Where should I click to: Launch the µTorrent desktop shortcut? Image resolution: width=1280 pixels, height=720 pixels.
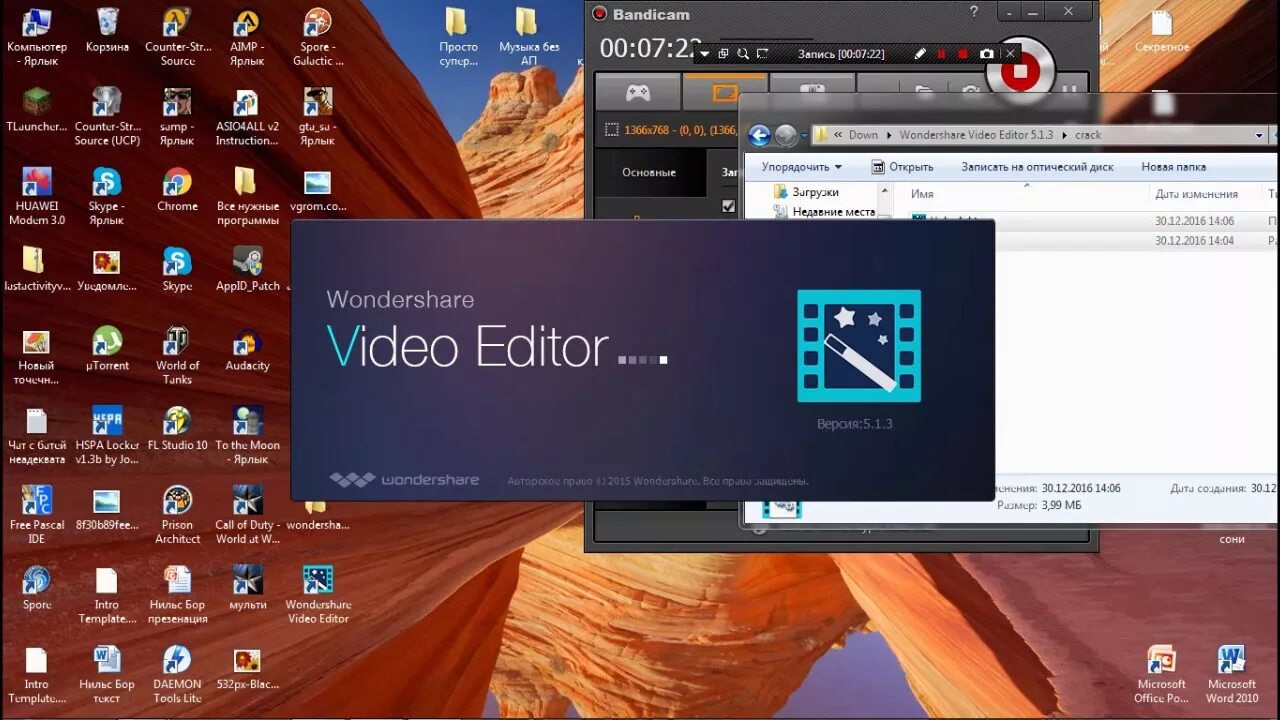coord(107,348)
